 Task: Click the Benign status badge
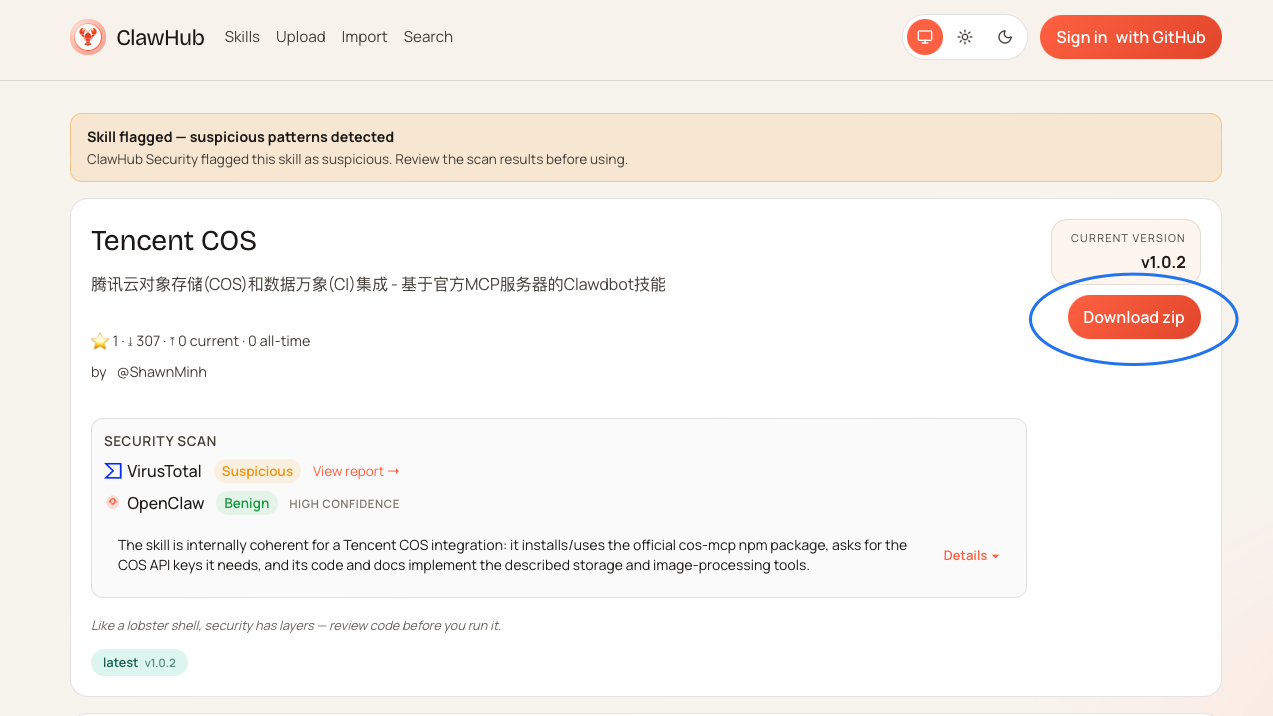246,504
